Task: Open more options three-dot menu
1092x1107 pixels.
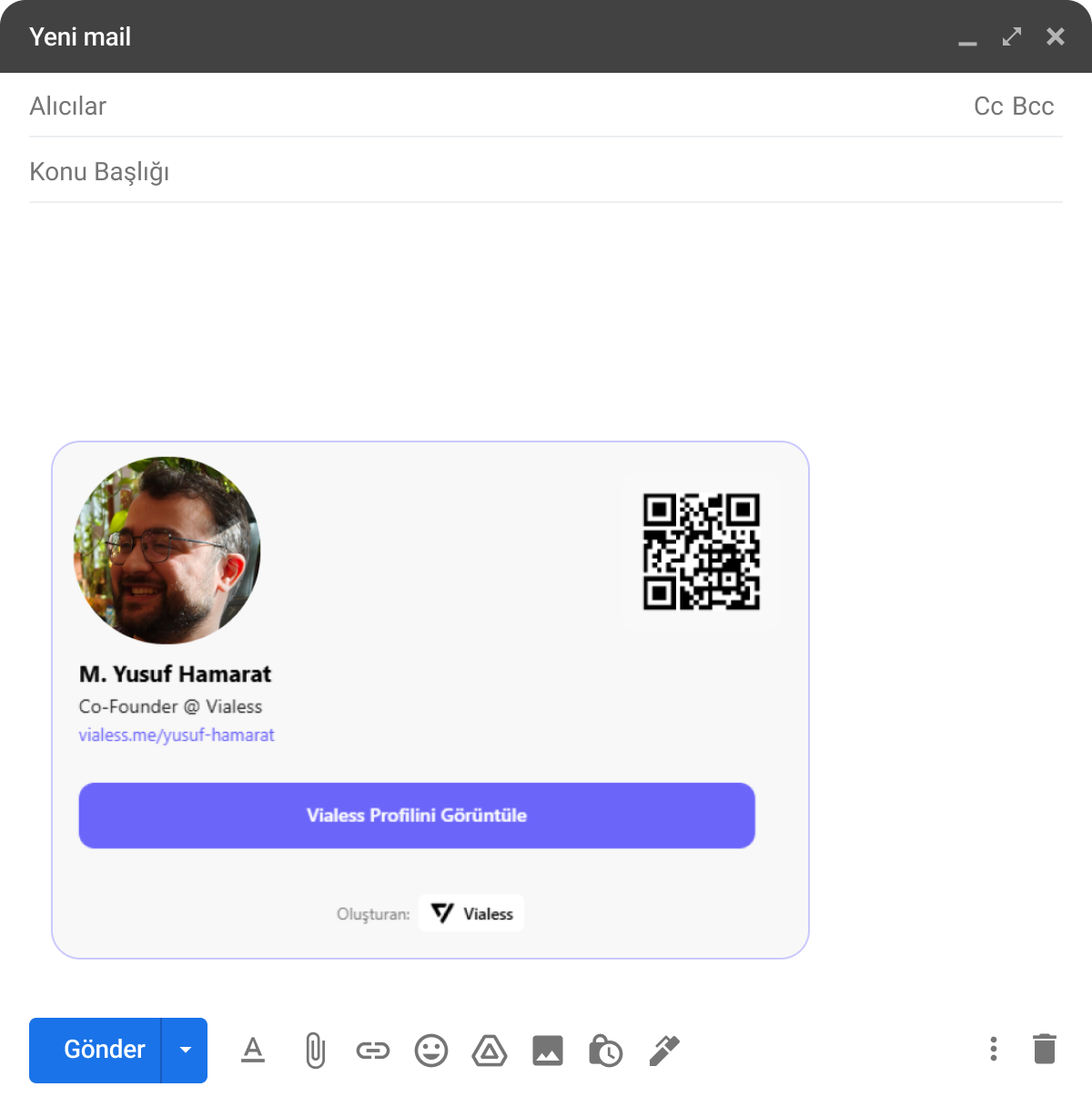Action: 994,1049
